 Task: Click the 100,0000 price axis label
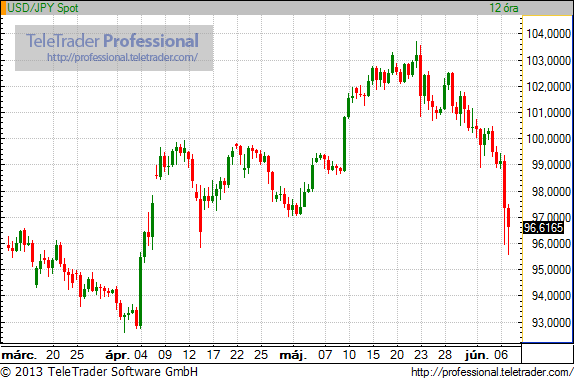point(548,139)
